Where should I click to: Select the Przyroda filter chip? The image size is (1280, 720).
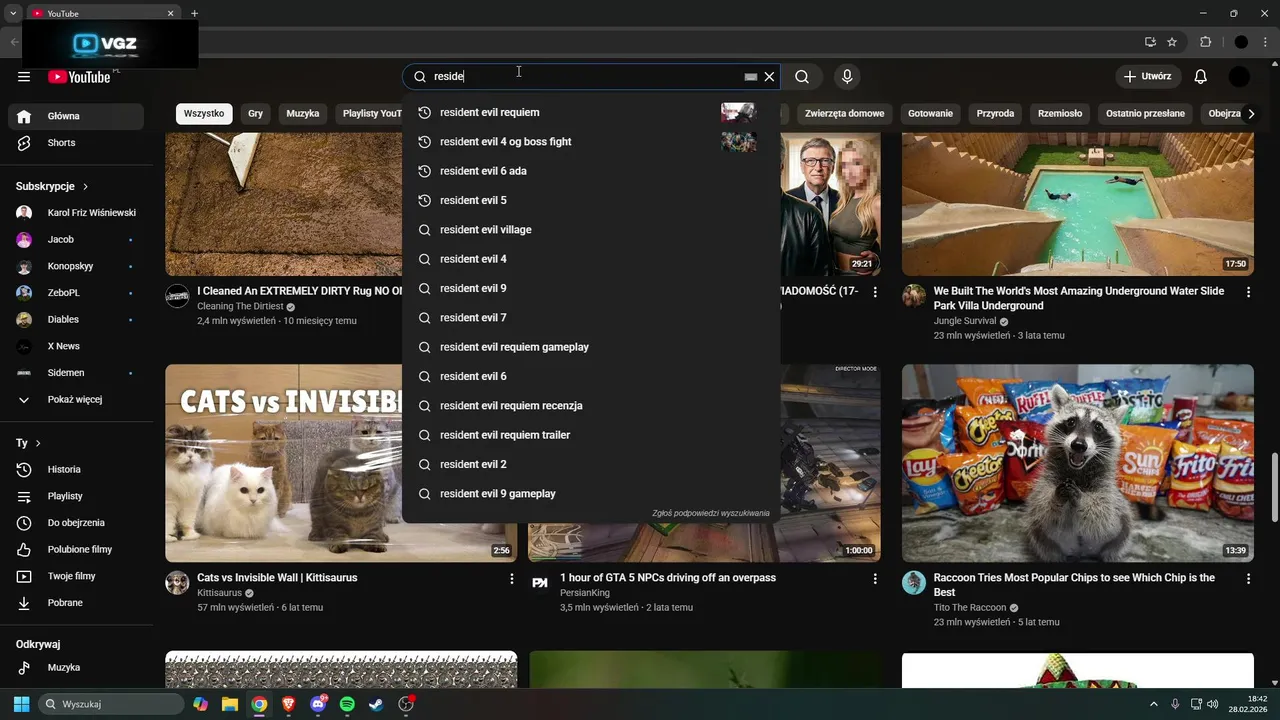point(996,114)
